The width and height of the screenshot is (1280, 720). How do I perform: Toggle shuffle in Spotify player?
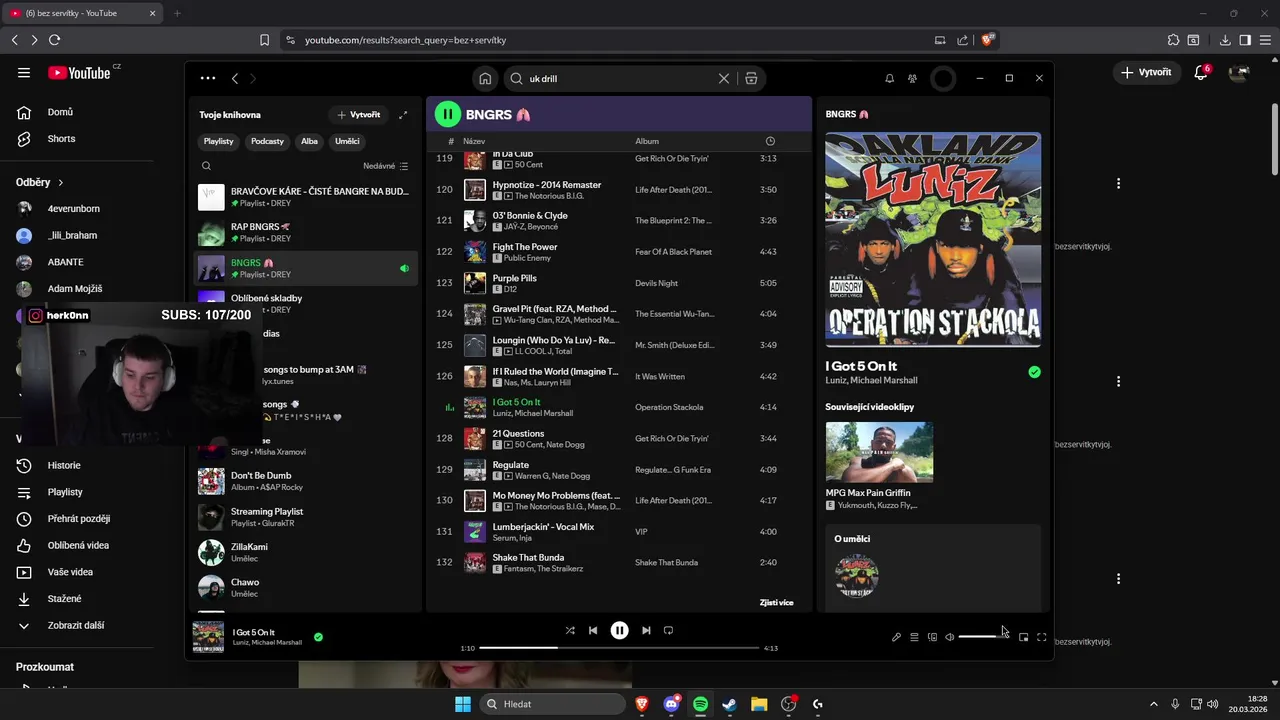(x=570, y=630)
